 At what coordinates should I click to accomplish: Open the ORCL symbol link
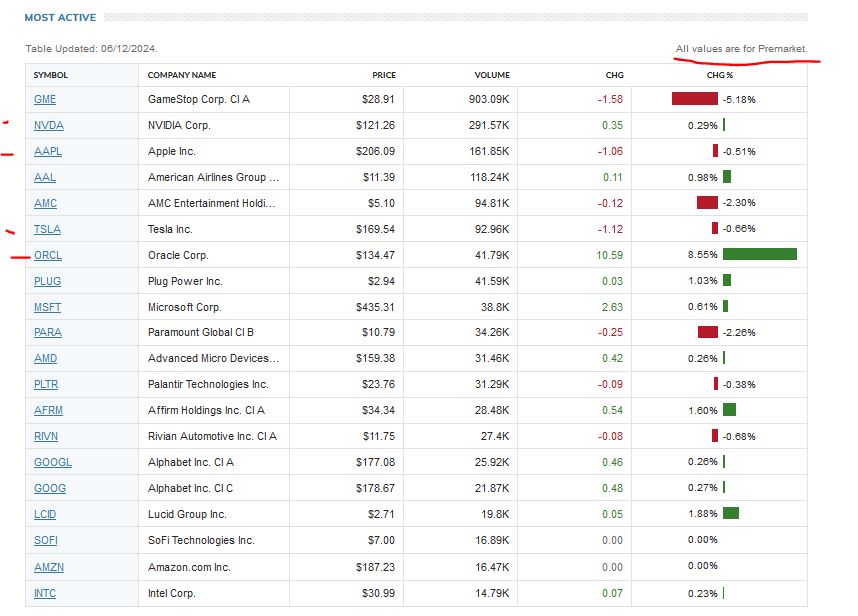pos(48,255)
